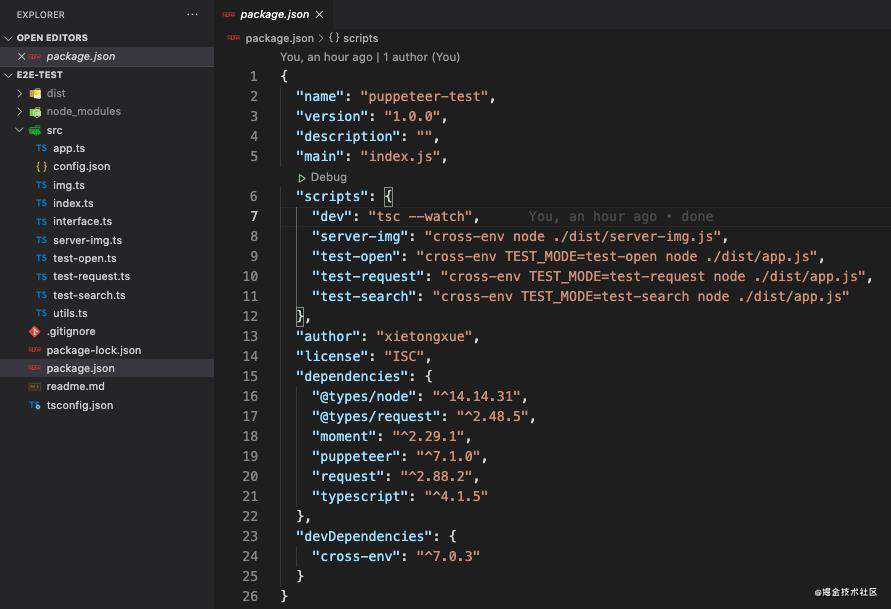Collapse the OPEN EDITORS section

coord(8,38)
